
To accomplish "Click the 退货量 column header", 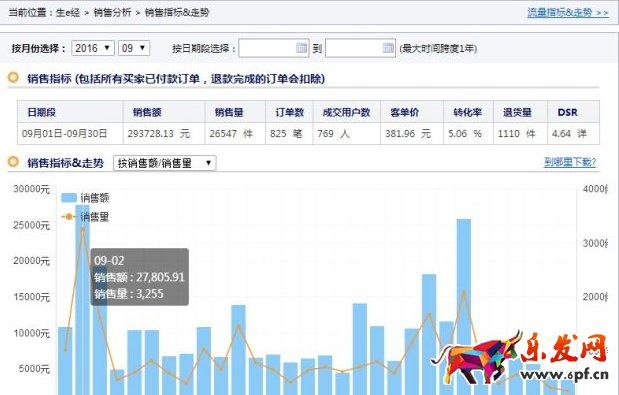I will (520, 112).
